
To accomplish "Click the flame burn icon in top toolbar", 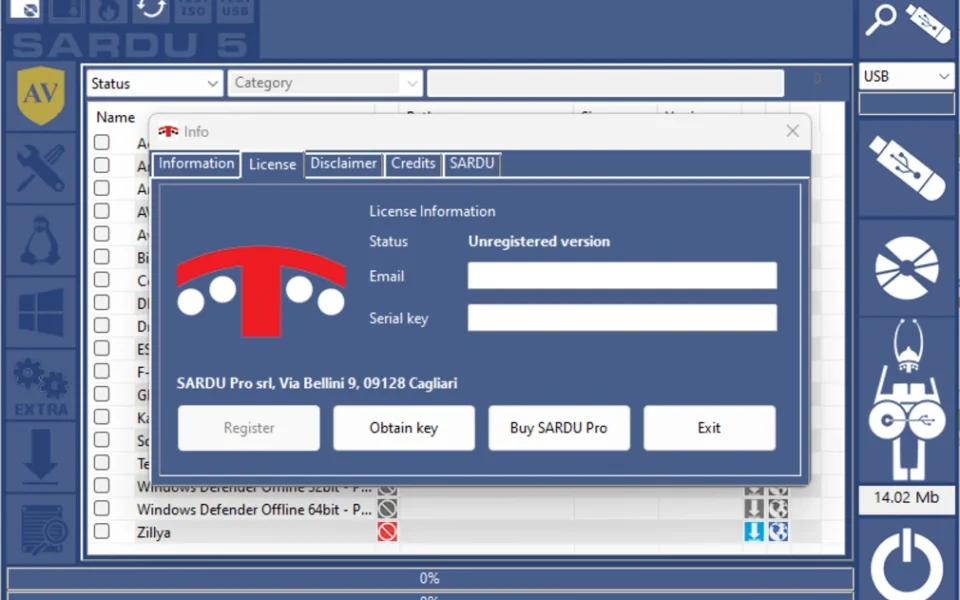I will 108,10.
